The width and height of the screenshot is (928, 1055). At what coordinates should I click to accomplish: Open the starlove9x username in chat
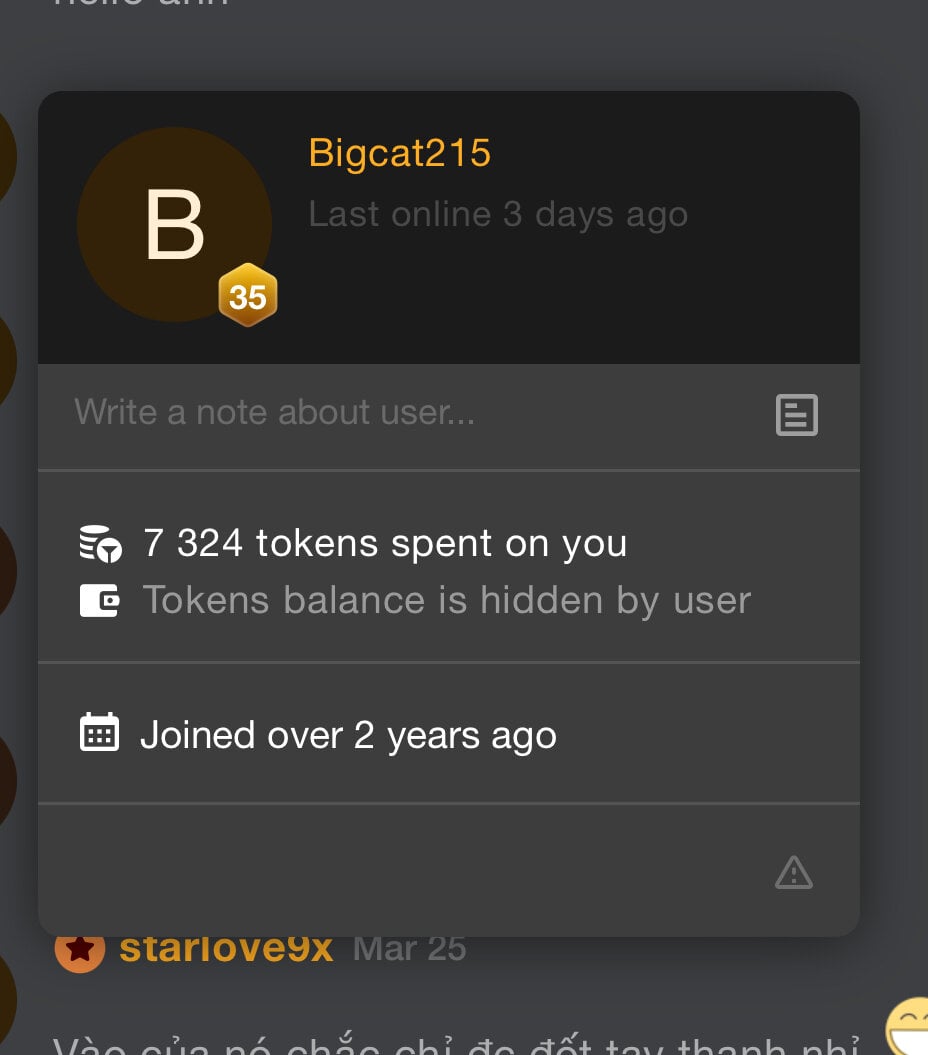coord(226,948)
